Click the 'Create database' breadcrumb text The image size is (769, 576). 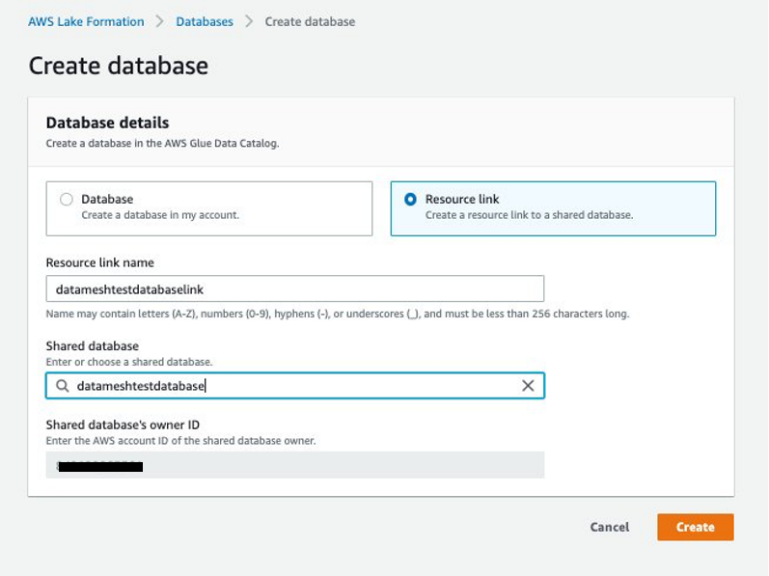(x=310, y=22)
